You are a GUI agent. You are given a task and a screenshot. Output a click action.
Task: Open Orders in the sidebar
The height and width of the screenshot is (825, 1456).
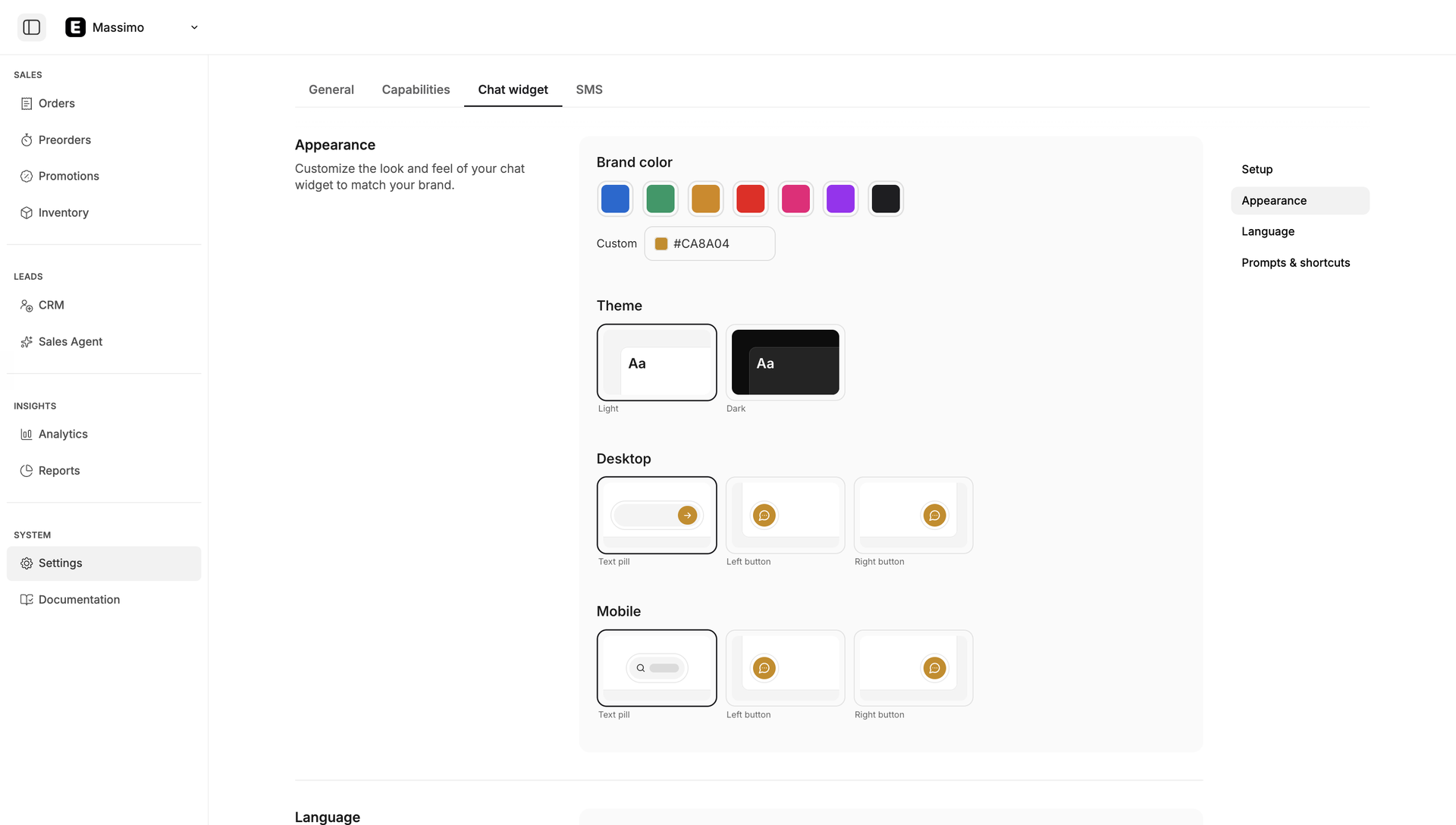[104, 104]
